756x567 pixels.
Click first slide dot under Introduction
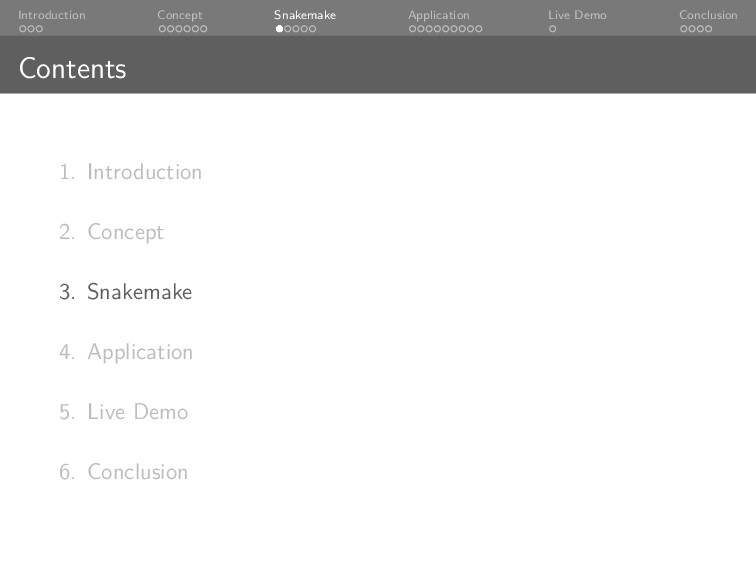(22, 29)
